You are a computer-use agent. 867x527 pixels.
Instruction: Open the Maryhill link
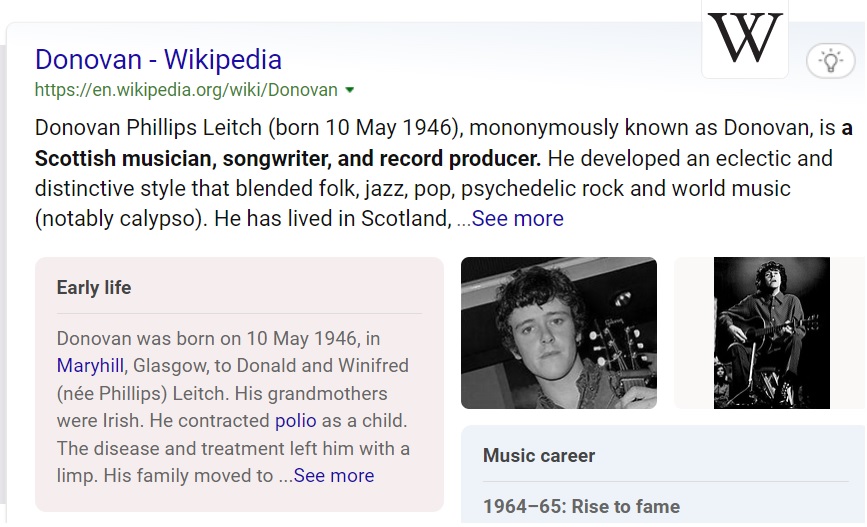tap(93, 366)
